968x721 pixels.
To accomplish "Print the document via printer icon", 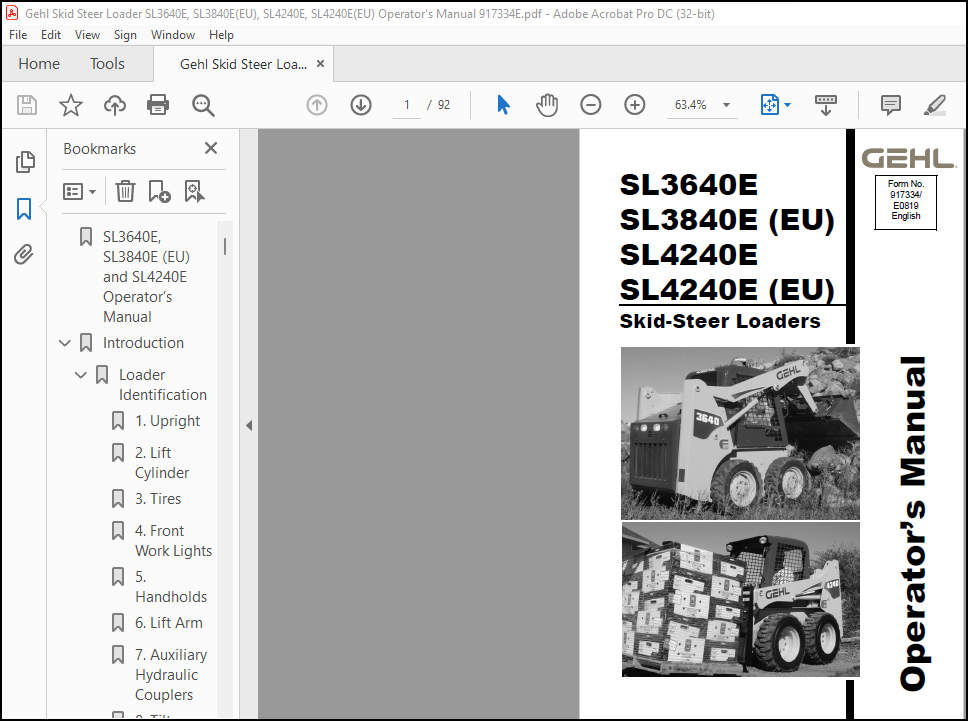I will click(158, 105).
